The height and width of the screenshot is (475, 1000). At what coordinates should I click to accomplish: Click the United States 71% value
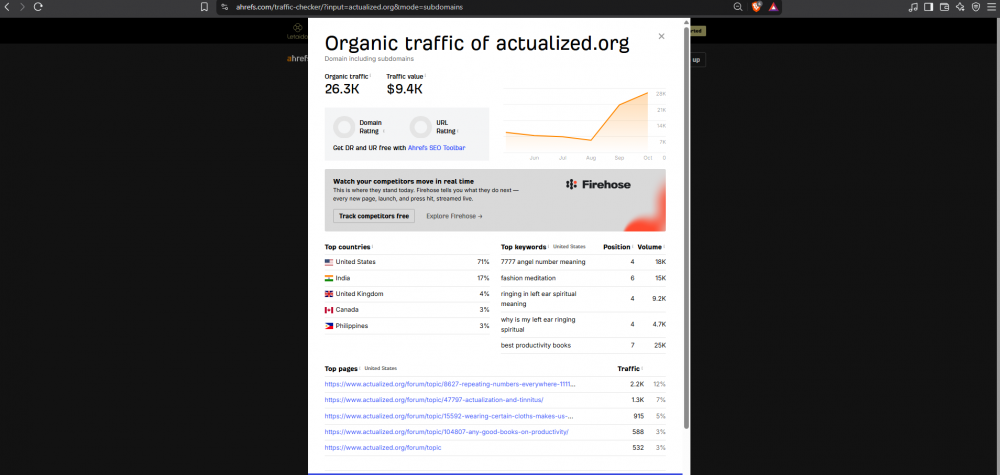[x=483, y=262]
